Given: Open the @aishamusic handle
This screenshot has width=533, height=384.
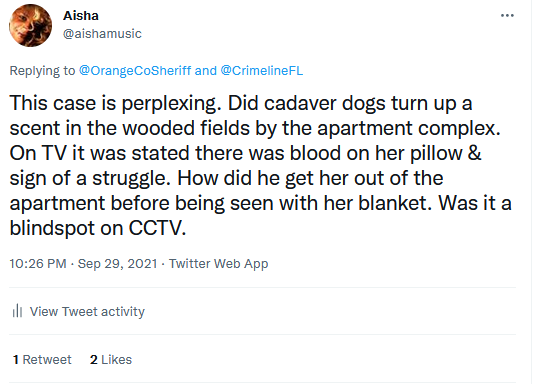Looking at the screenshot, I should [x=102, y=34].
